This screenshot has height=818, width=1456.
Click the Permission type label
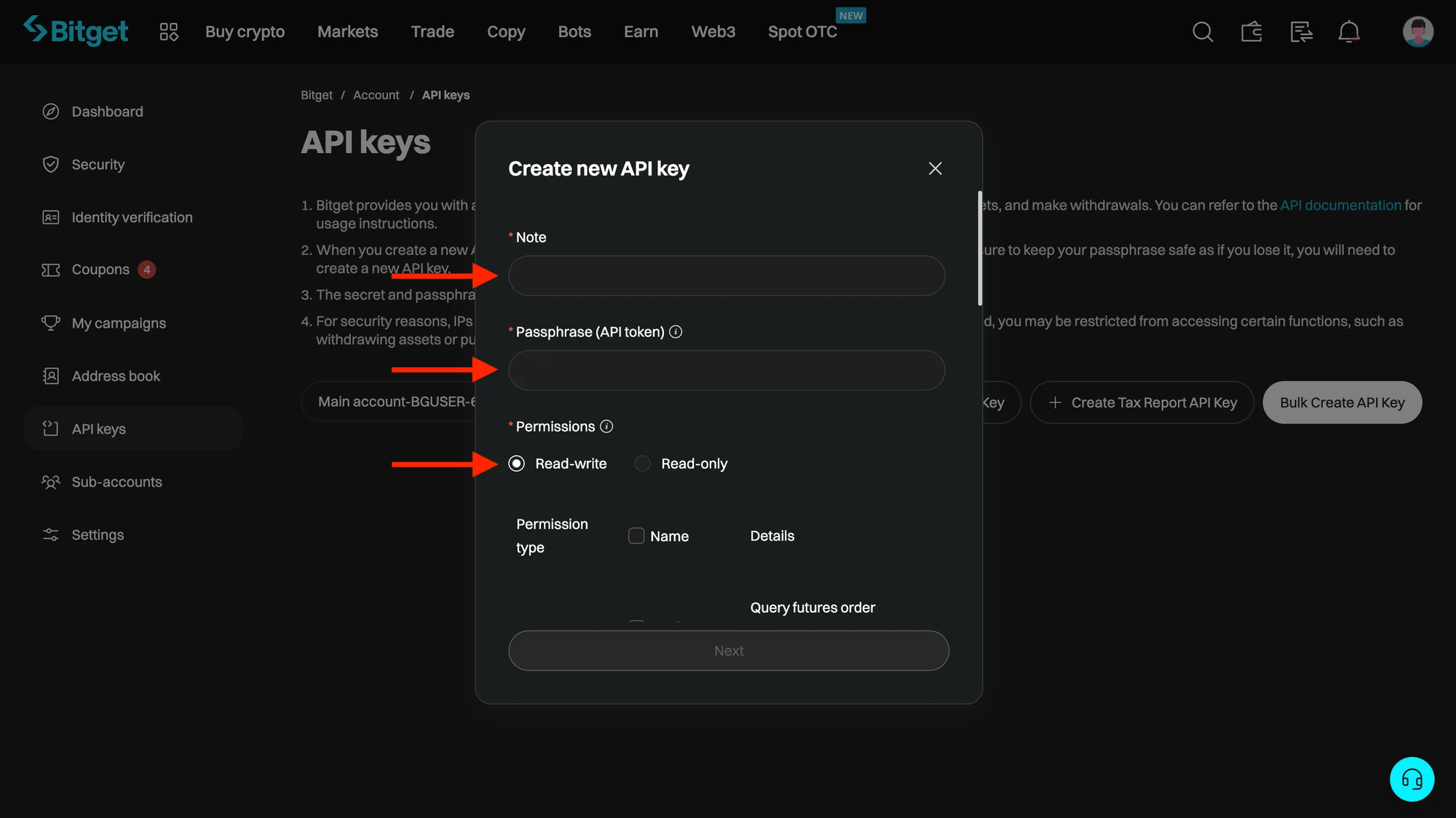[x=552, y=536]
